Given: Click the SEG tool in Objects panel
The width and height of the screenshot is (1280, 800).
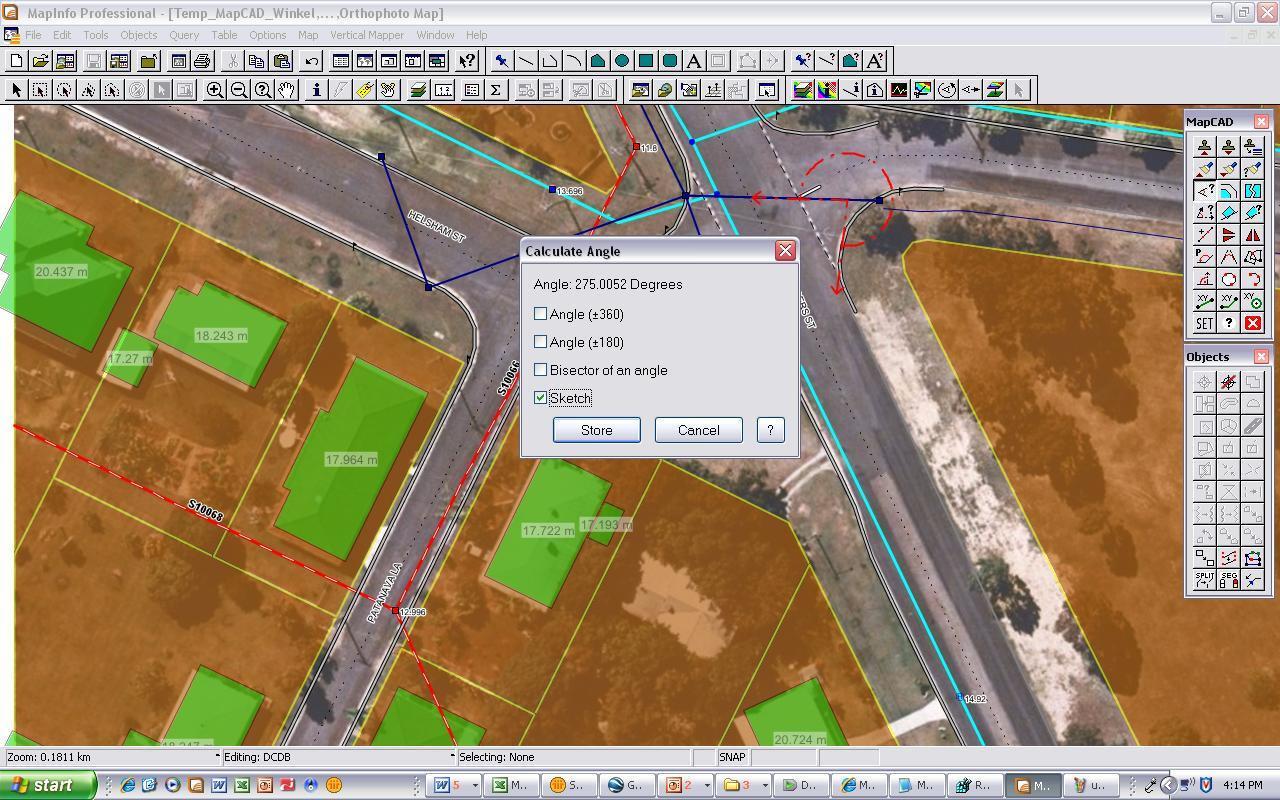Looking at the screenshot, I should [x=1228, y=580].
